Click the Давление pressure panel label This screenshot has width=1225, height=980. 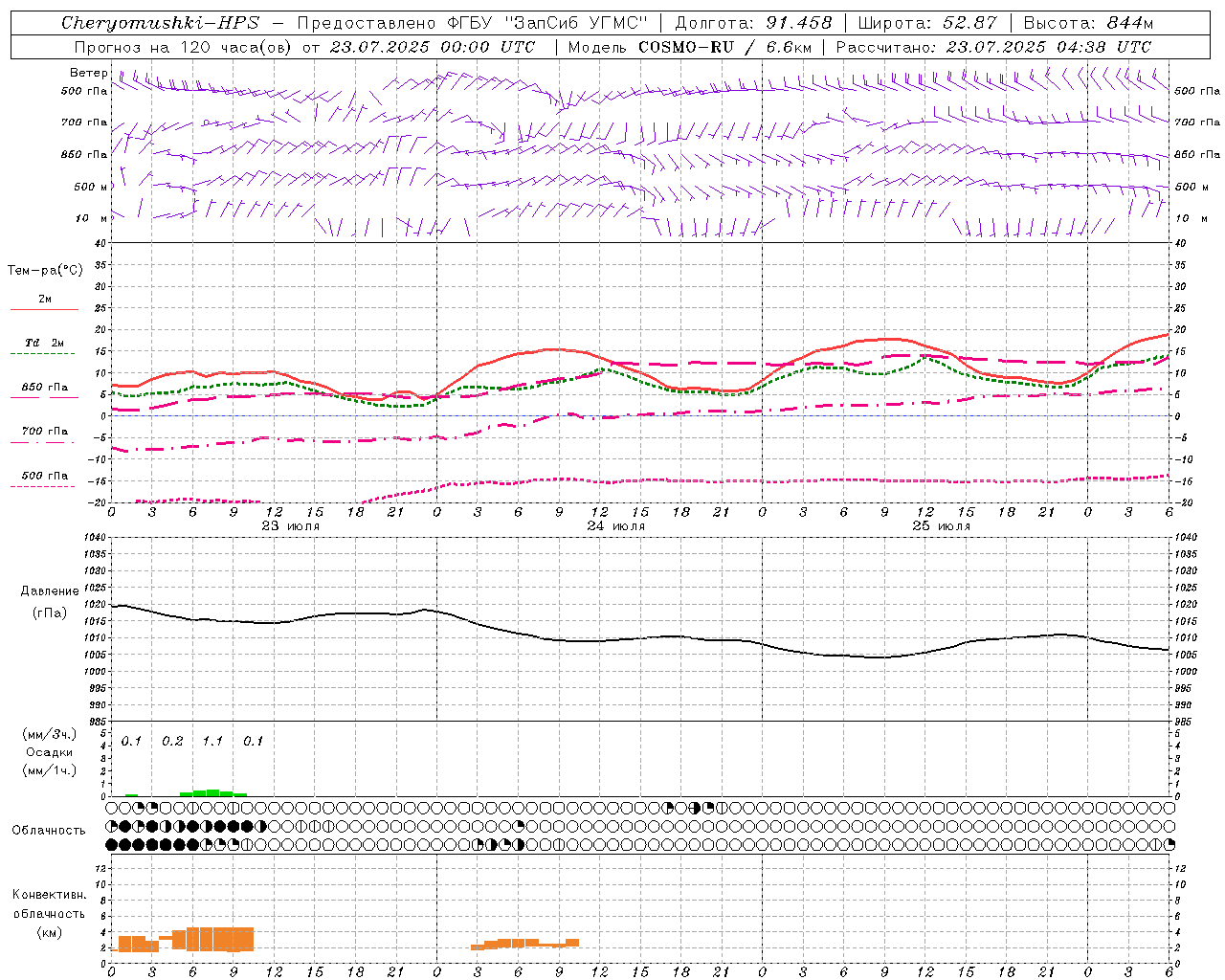(50, 591)
